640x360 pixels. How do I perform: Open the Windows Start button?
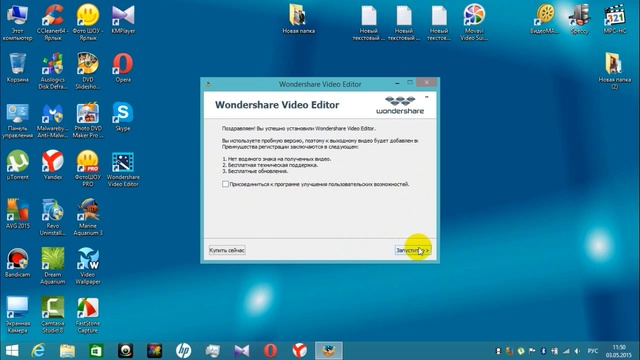click(x=12, y=351)
